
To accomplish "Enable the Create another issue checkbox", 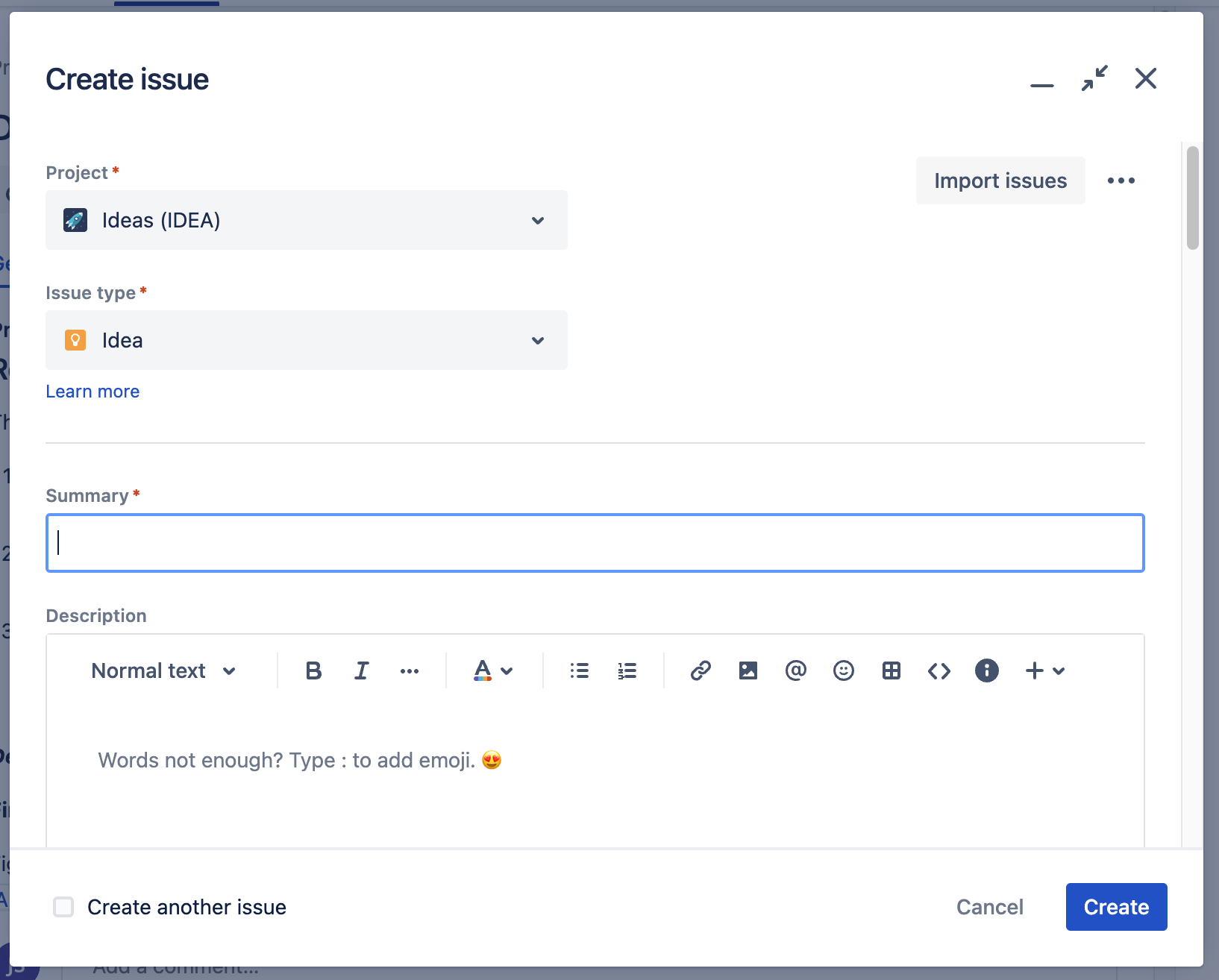I will click(x=63, y=907).
